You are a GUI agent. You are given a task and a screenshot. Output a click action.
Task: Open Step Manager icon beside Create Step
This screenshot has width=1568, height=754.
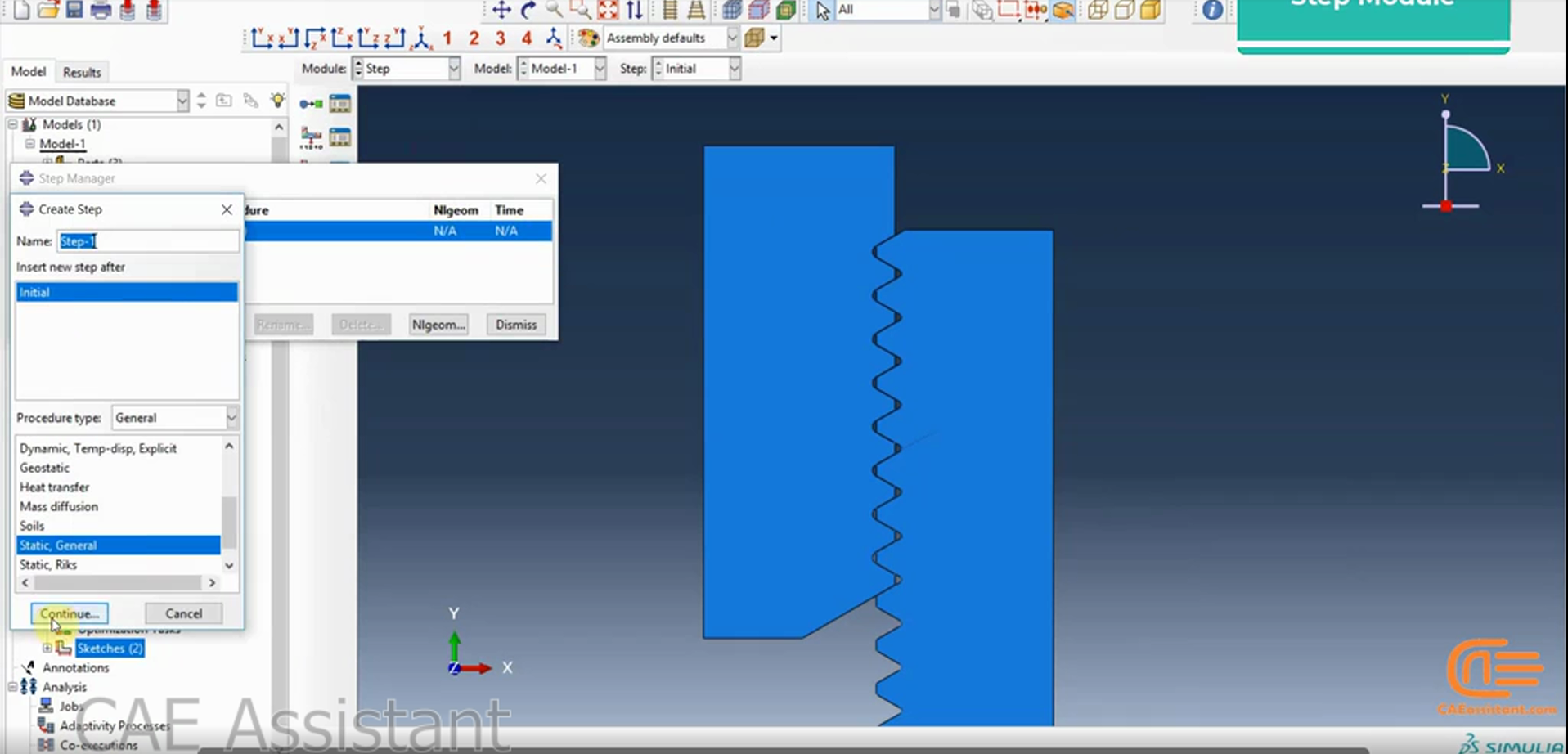tap(340, 104)
